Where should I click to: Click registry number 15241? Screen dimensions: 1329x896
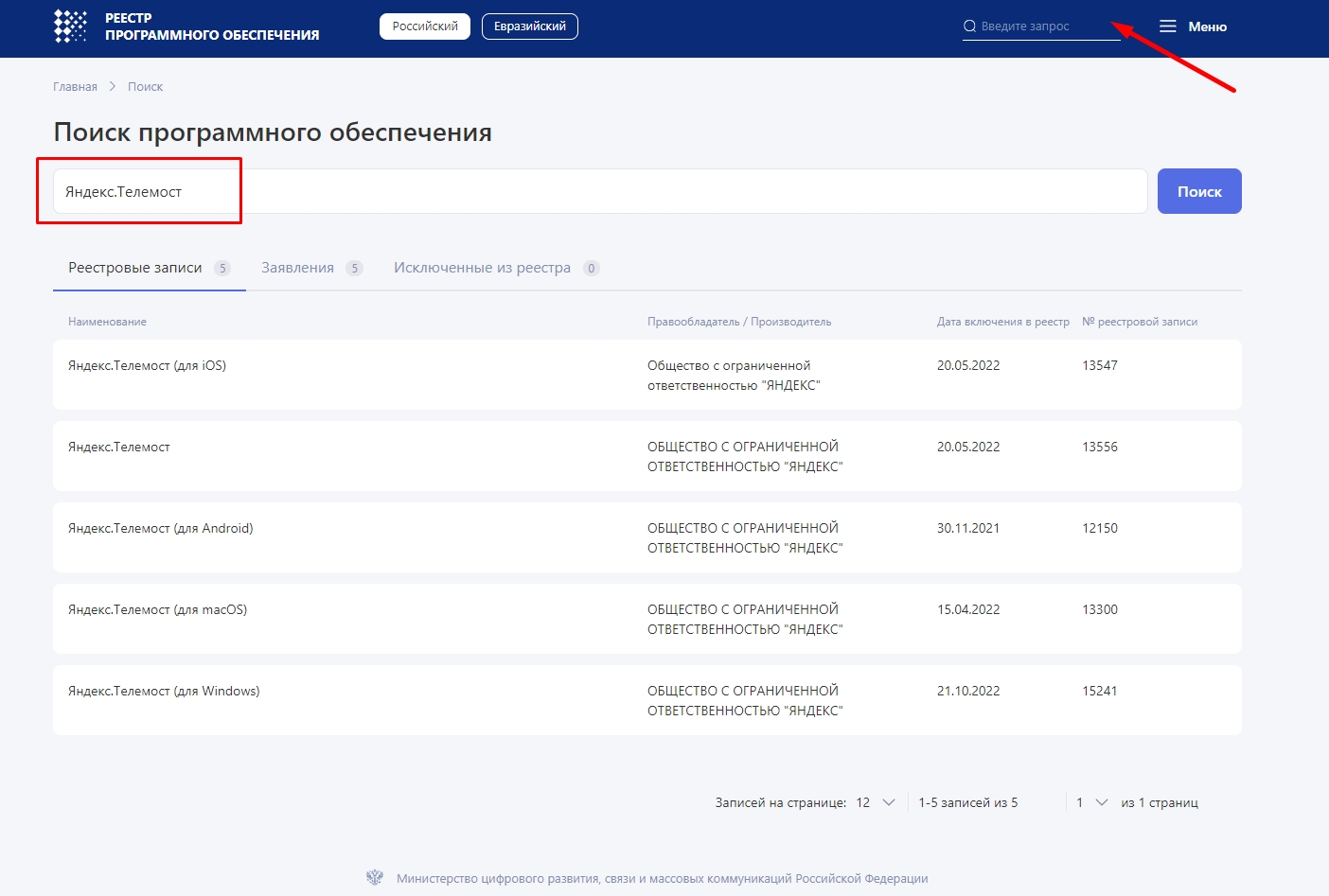click(x=1100, y=691)
